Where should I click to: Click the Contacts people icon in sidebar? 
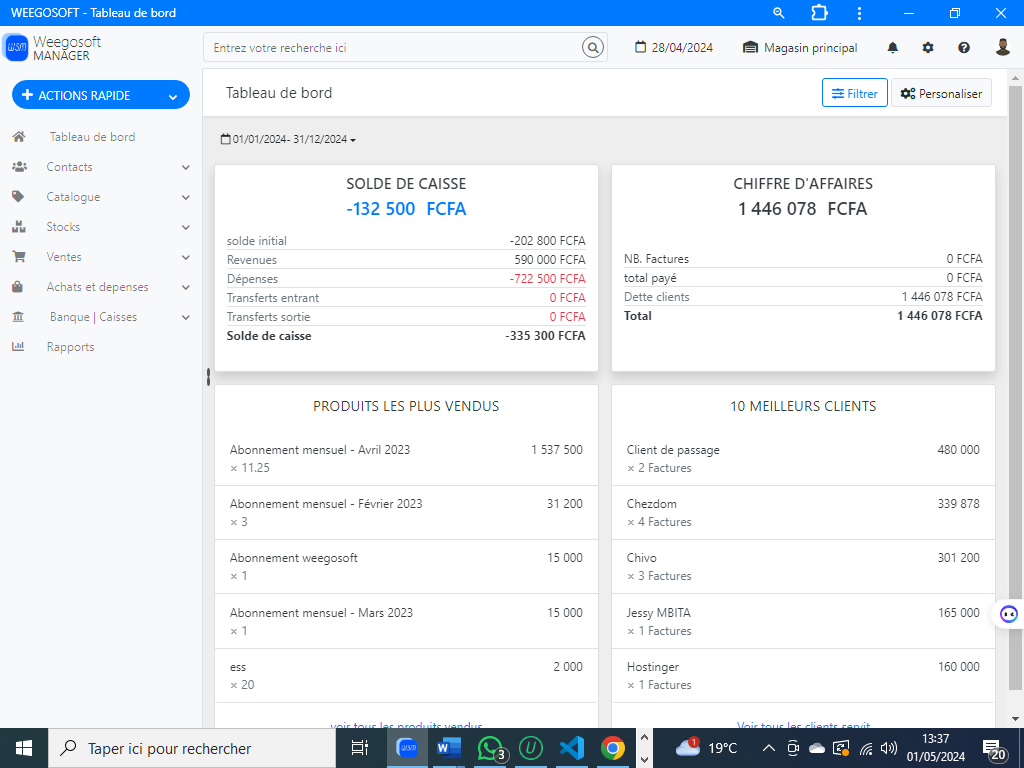(x=18, y=167)
